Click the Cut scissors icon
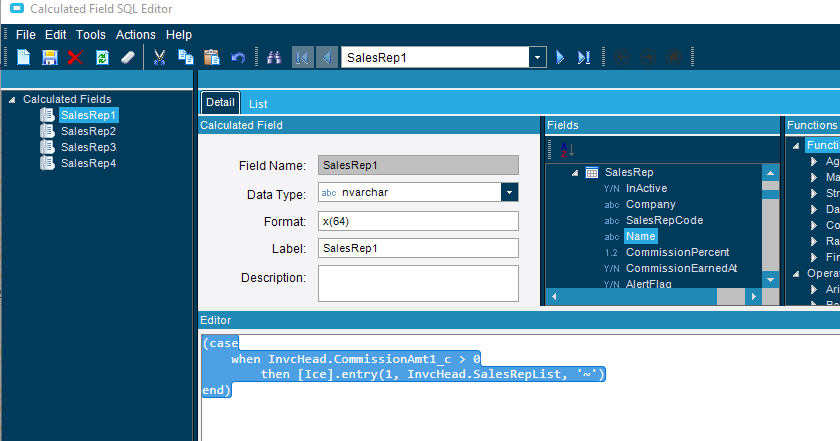This screenshot has height=441, width=840. (159, 57)
